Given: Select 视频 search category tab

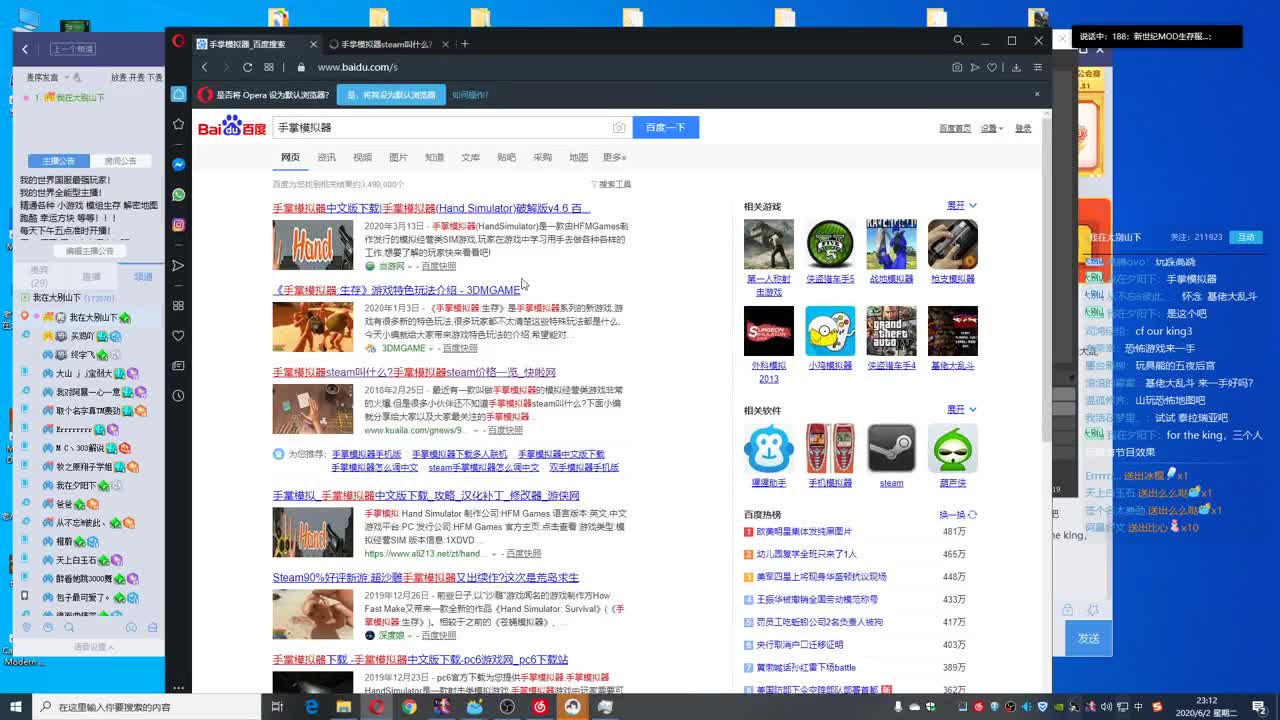Looking at the screenshot, I should click(x=362, y=157).
